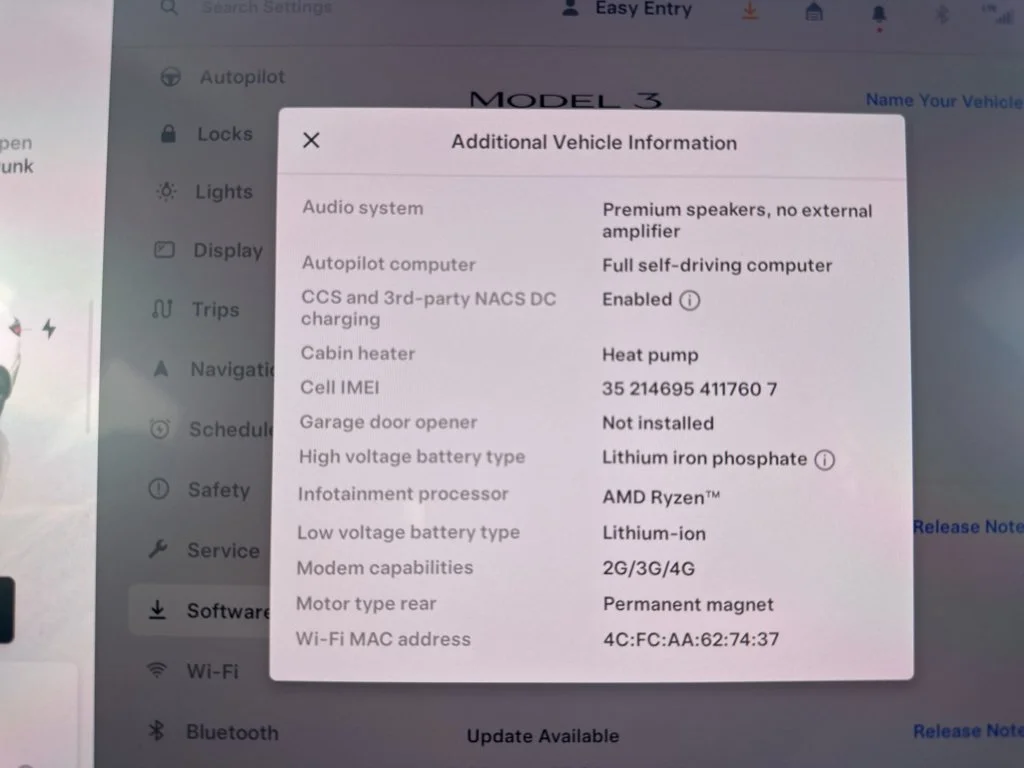The width and height of the screenshot is (1024, 768).
Task: Open the upper Release Notes link
Action: click(968, 527)
